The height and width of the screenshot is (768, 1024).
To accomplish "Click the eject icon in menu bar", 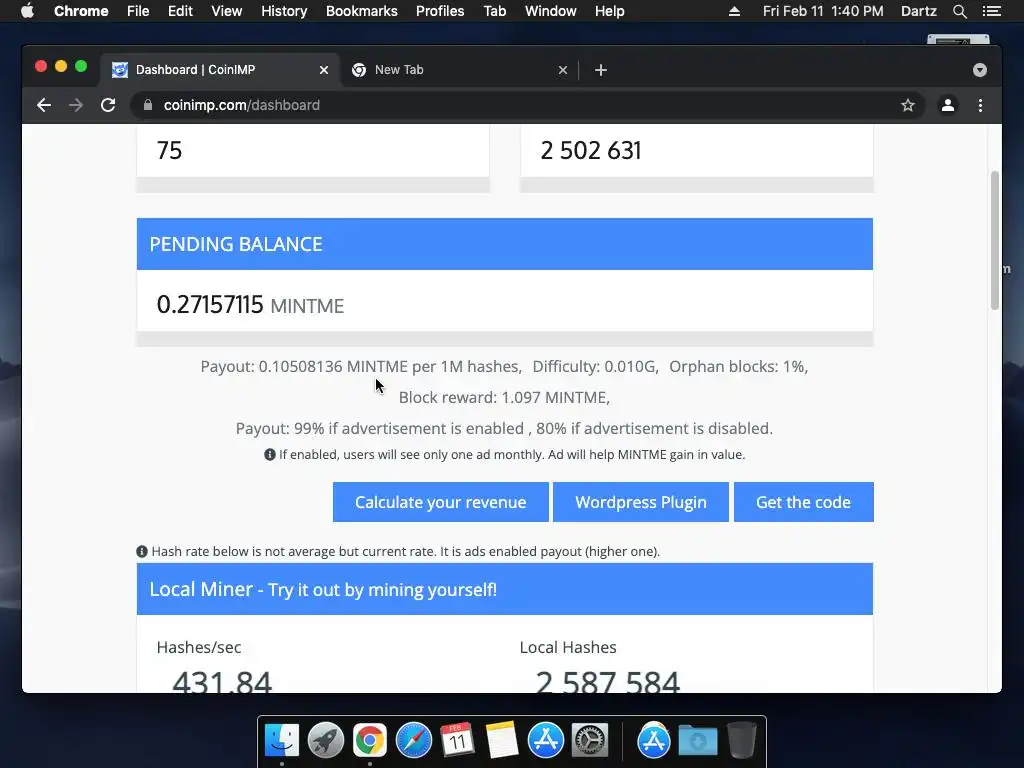I will (x=734, y=11).
